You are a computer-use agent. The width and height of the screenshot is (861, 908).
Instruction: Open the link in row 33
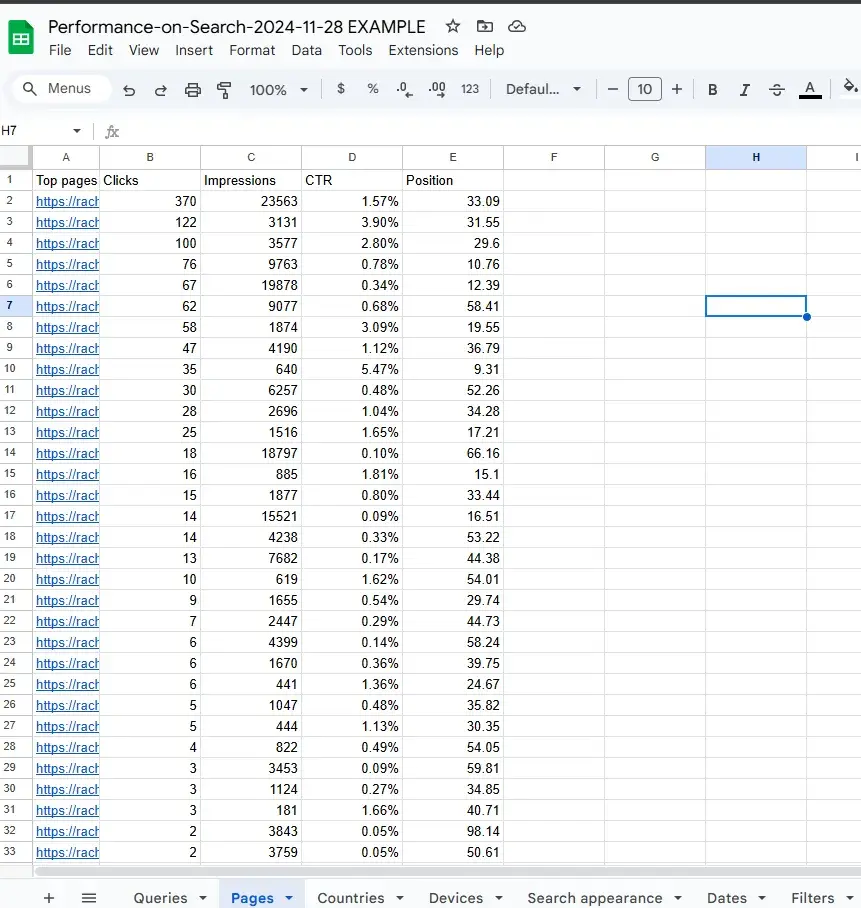click(x=67, y=852)
